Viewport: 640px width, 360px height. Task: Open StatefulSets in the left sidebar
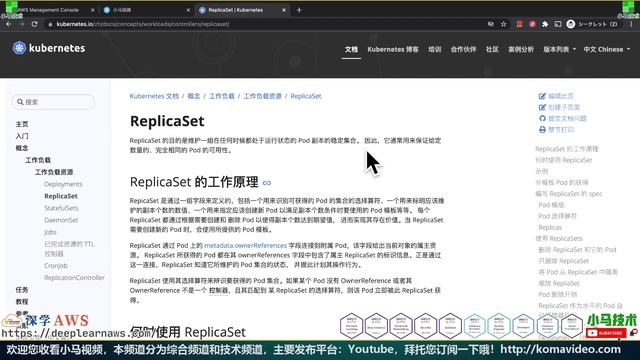61,208
